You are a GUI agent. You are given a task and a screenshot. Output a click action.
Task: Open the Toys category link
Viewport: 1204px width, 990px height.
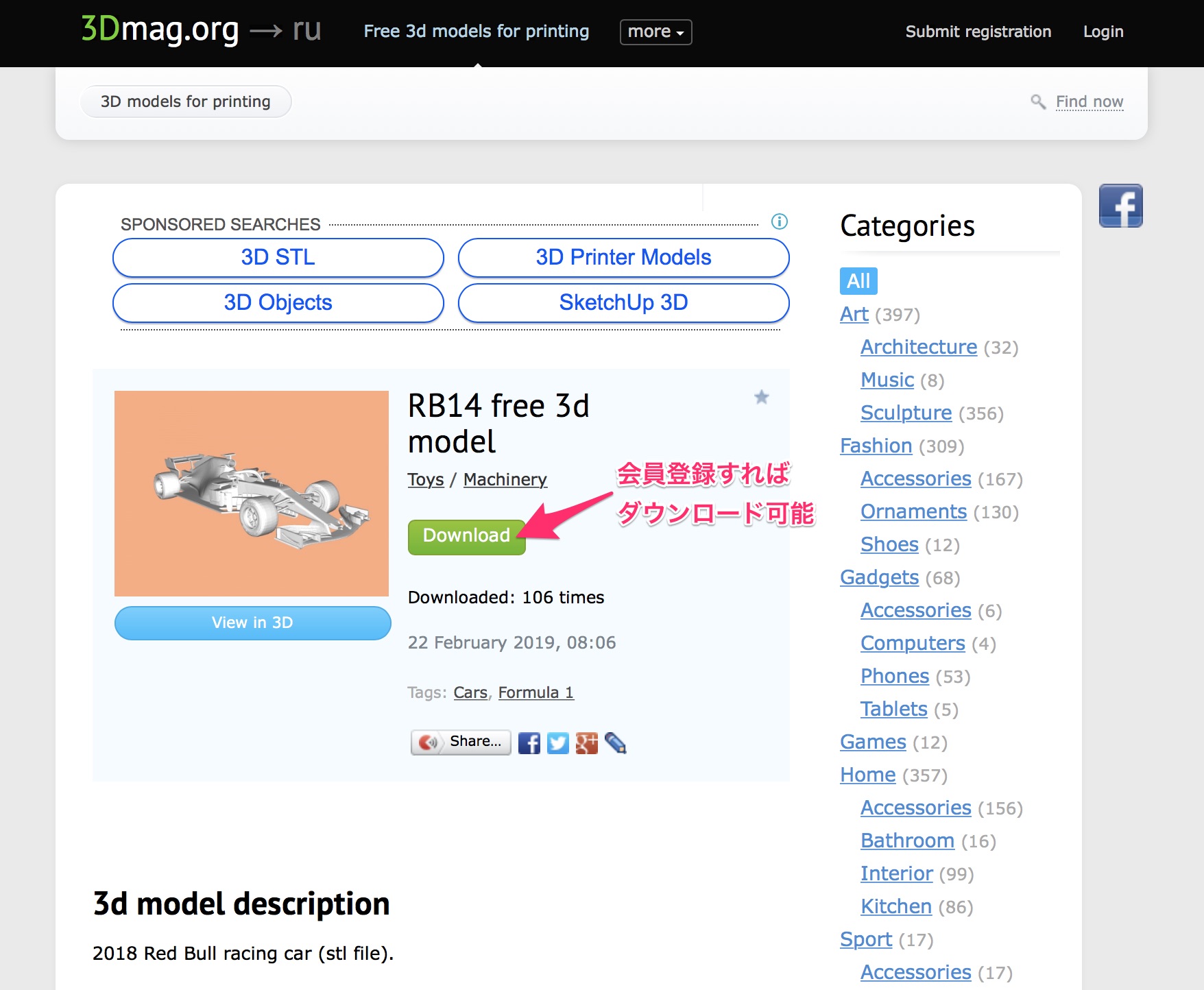(x=426, y=479)
